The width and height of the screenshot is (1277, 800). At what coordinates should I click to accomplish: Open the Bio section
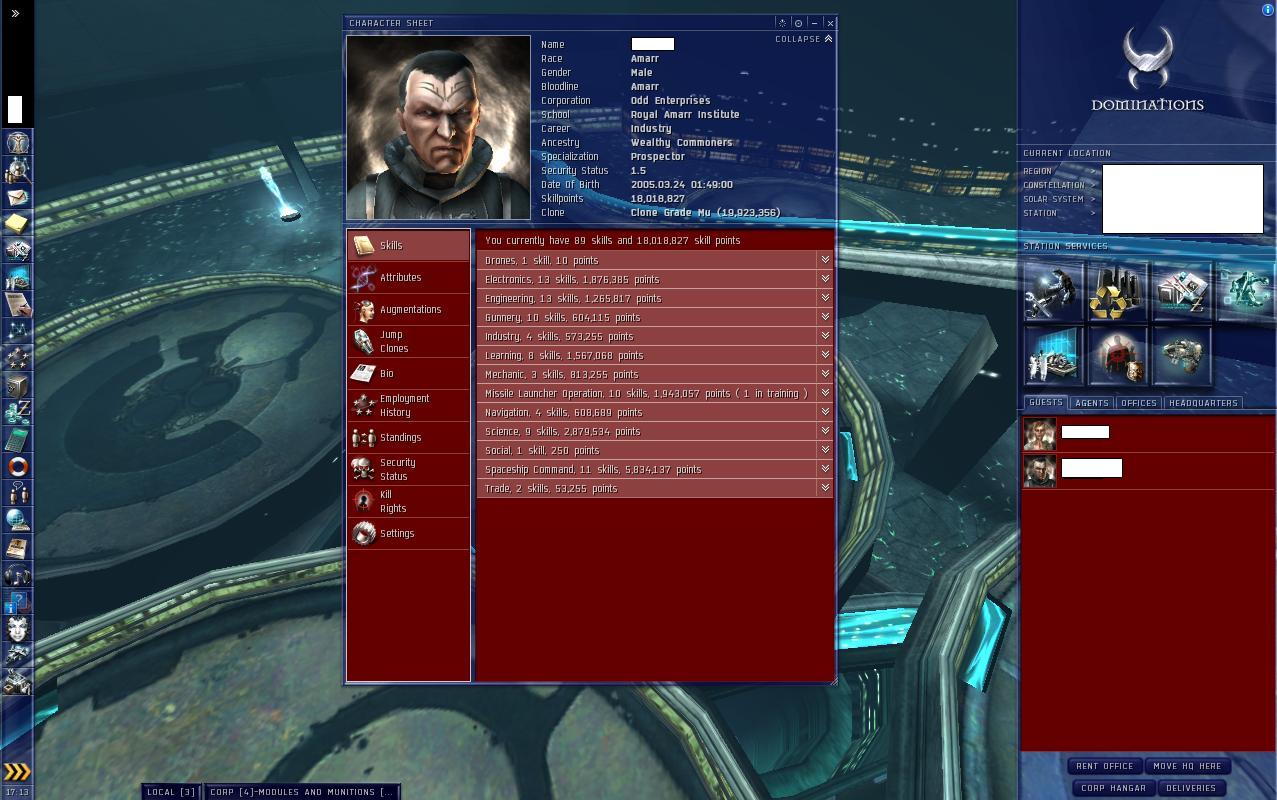[408, 374]
